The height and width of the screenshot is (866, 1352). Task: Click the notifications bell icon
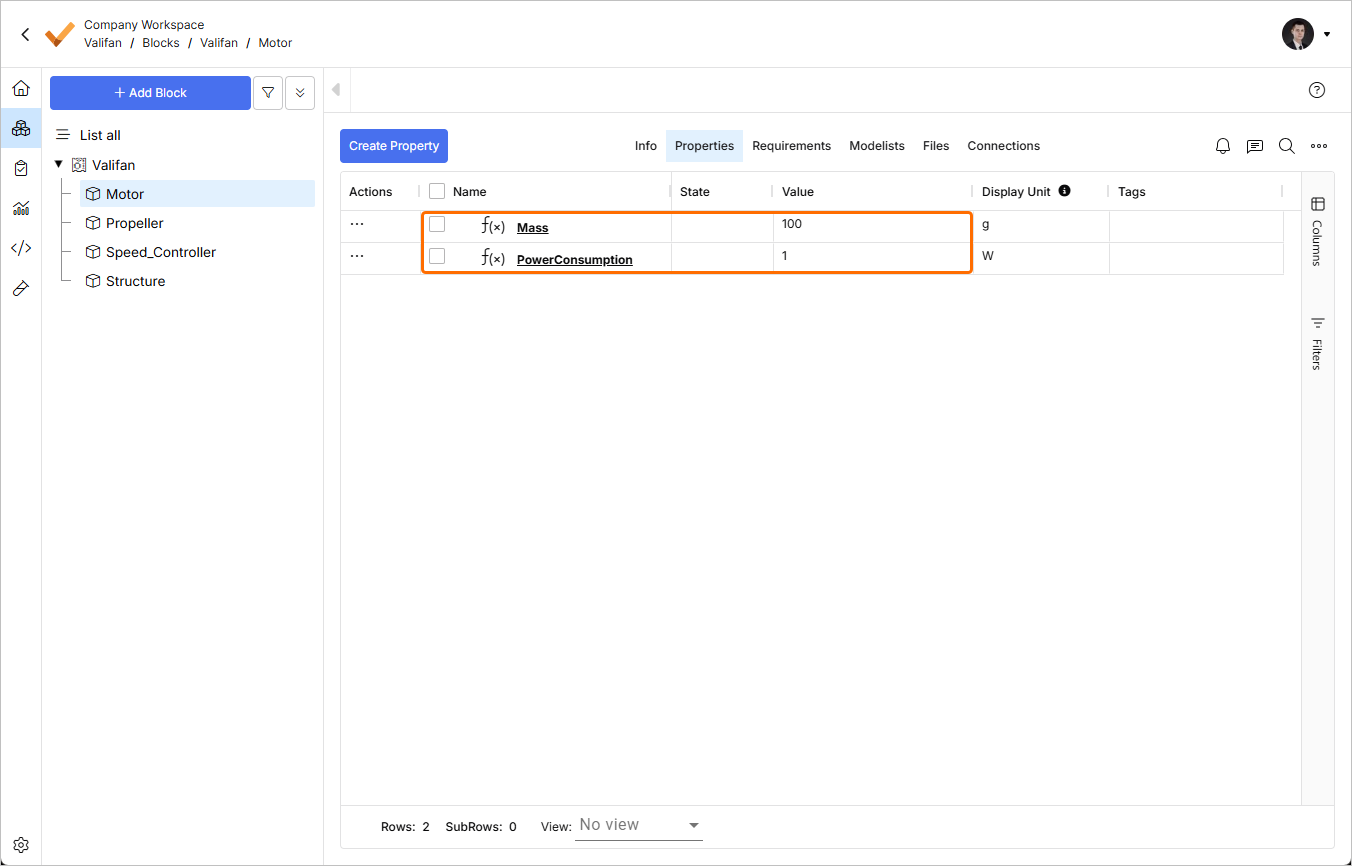pyautogui.click(x=1223, y=146)
